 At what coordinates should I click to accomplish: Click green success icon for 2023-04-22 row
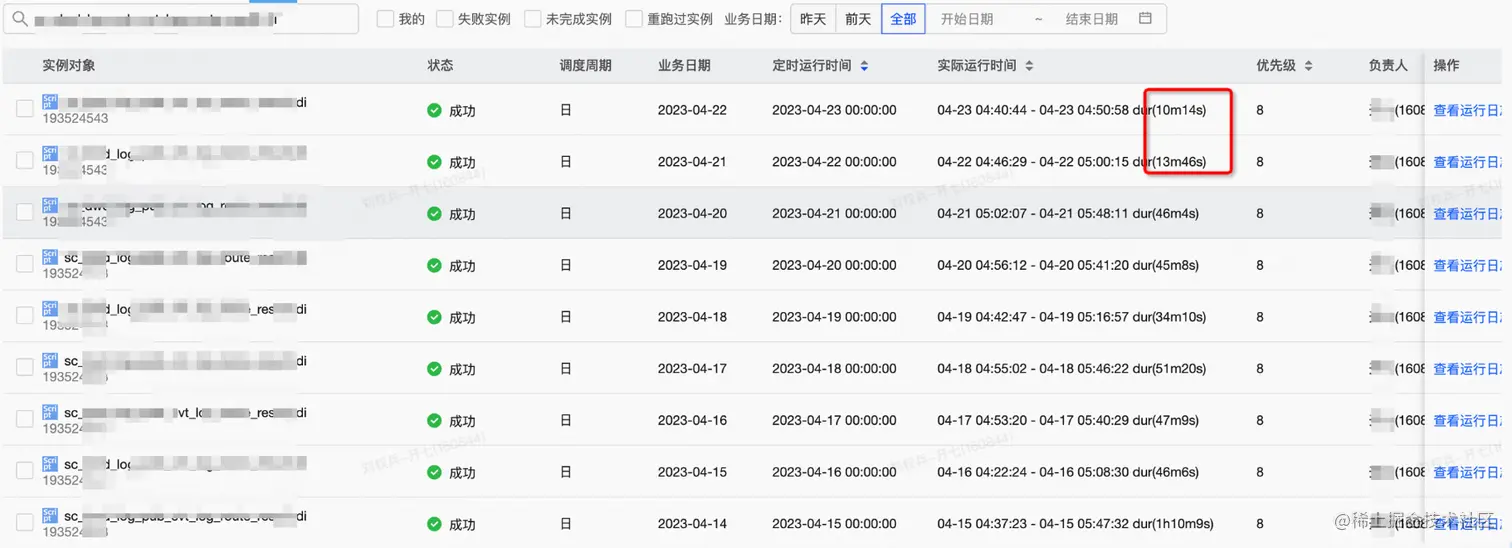click(434, 110)
